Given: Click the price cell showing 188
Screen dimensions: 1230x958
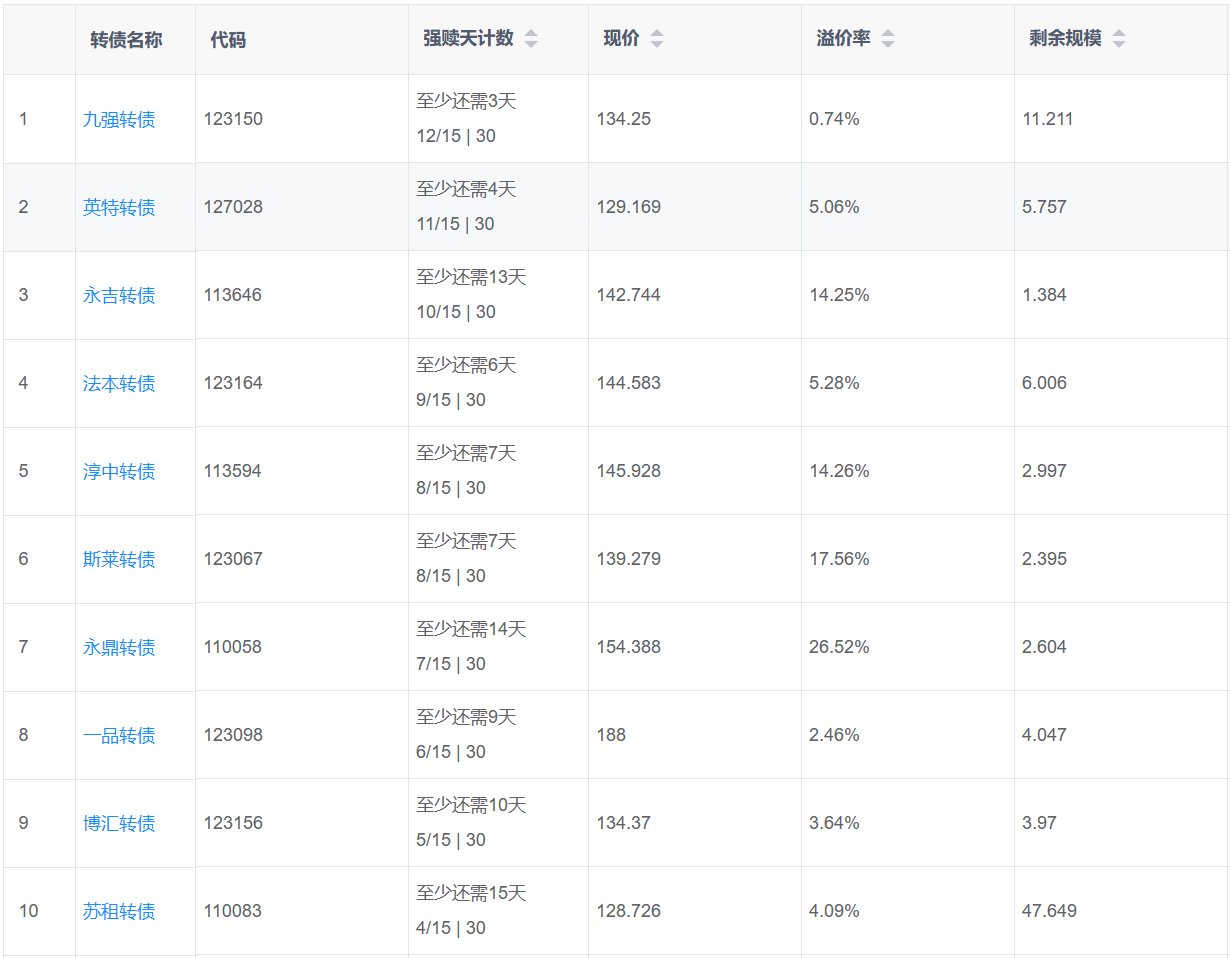Looking at the screenshot, I should (x=611, y=735).
